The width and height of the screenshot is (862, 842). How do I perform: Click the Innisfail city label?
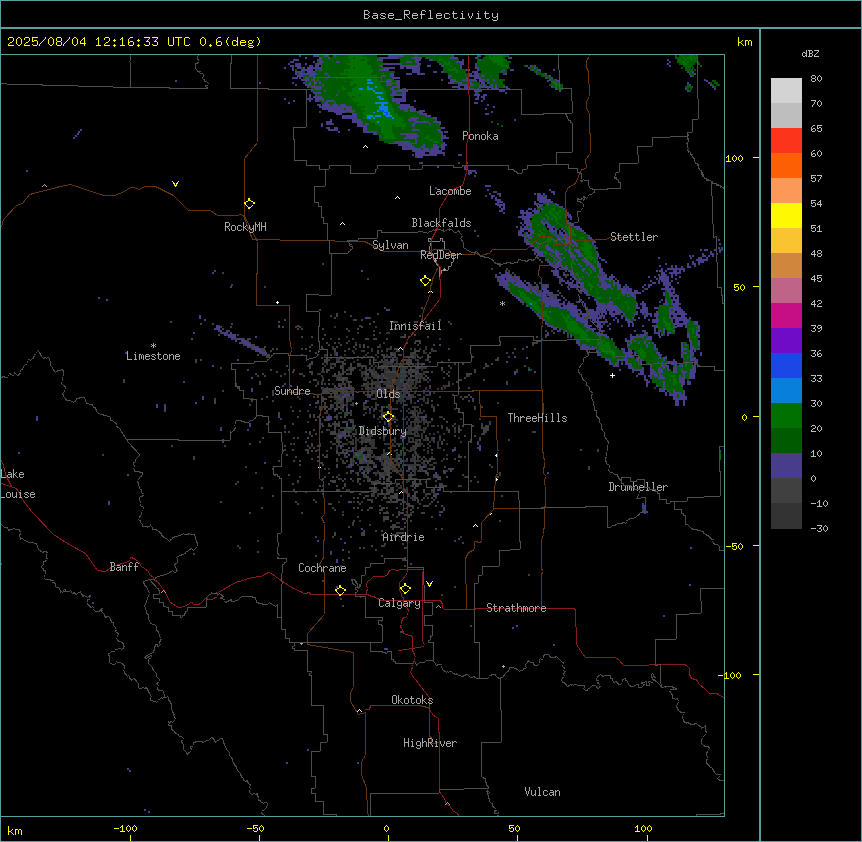click(x=415, y=326)
